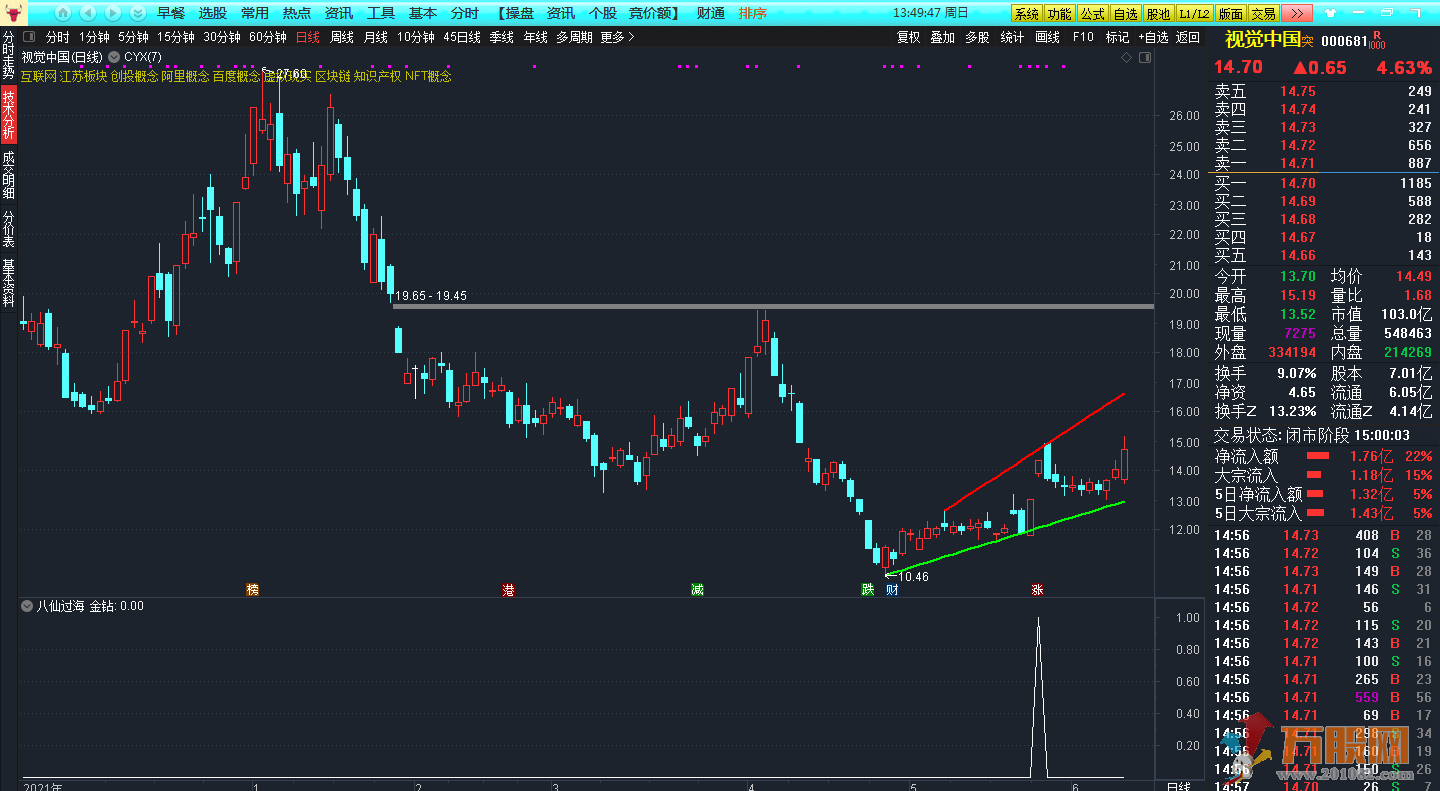Switch to the 月线 period tab
Viewport: 1440px width, 791px height.
click(x=376, y=37)
